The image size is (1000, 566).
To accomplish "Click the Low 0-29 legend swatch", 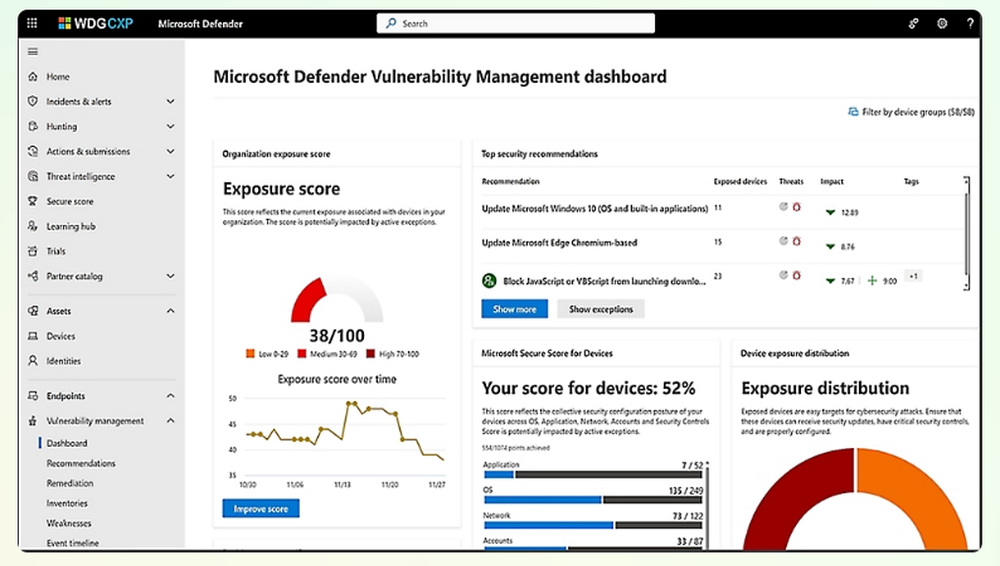I will tap(250, 354).
